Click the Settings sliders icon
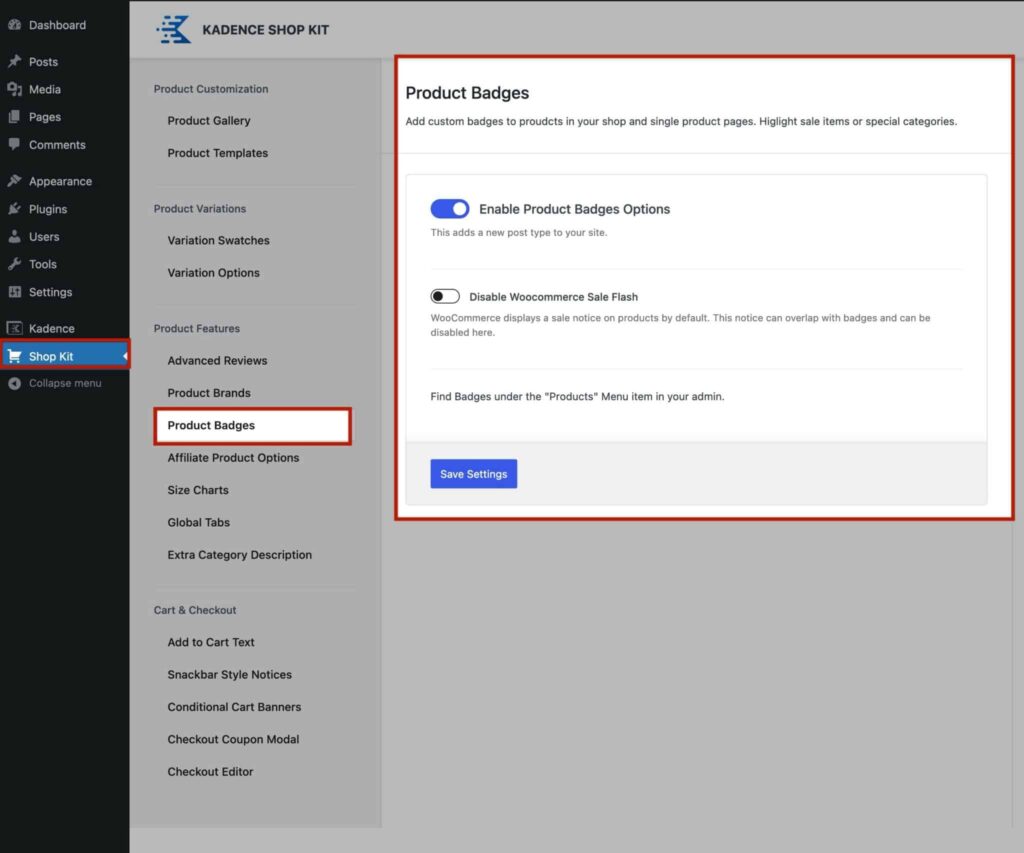Screen dimensions: 1024x853 (x=14, y=292)
